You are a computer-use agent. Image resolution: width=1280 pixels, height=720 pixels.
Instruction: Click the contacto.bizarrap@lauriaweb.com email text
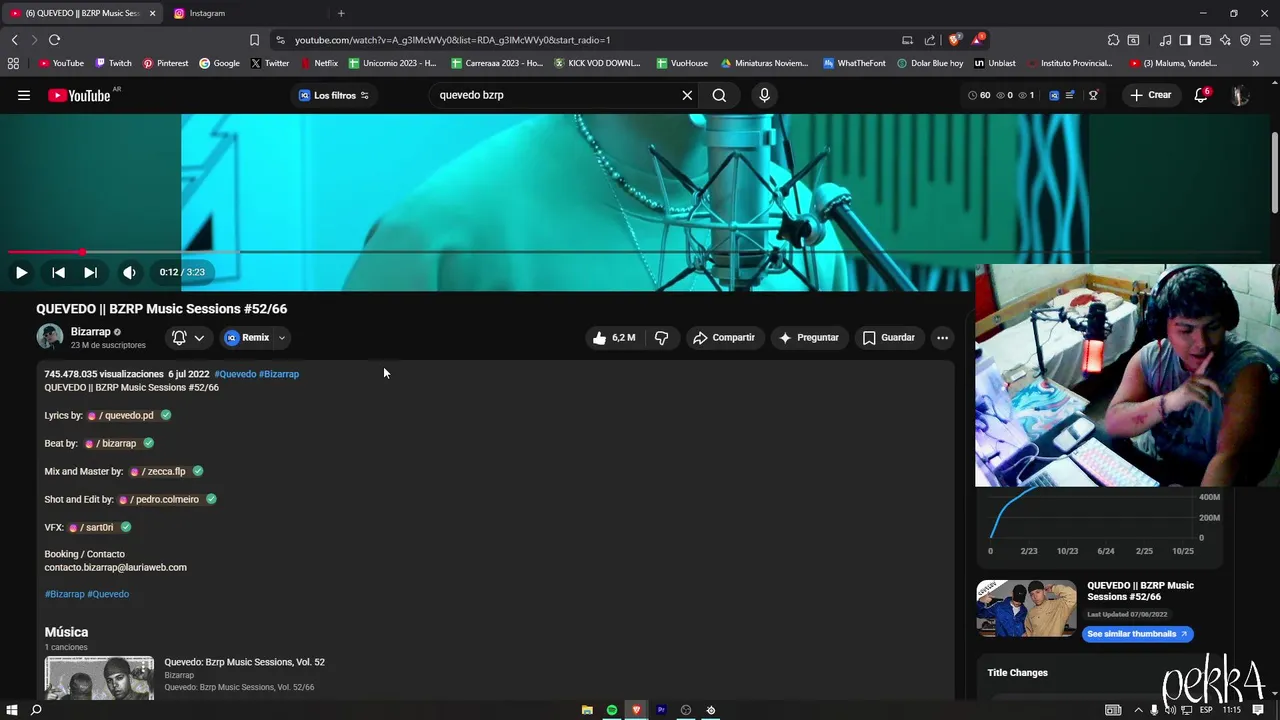[115, 567]
